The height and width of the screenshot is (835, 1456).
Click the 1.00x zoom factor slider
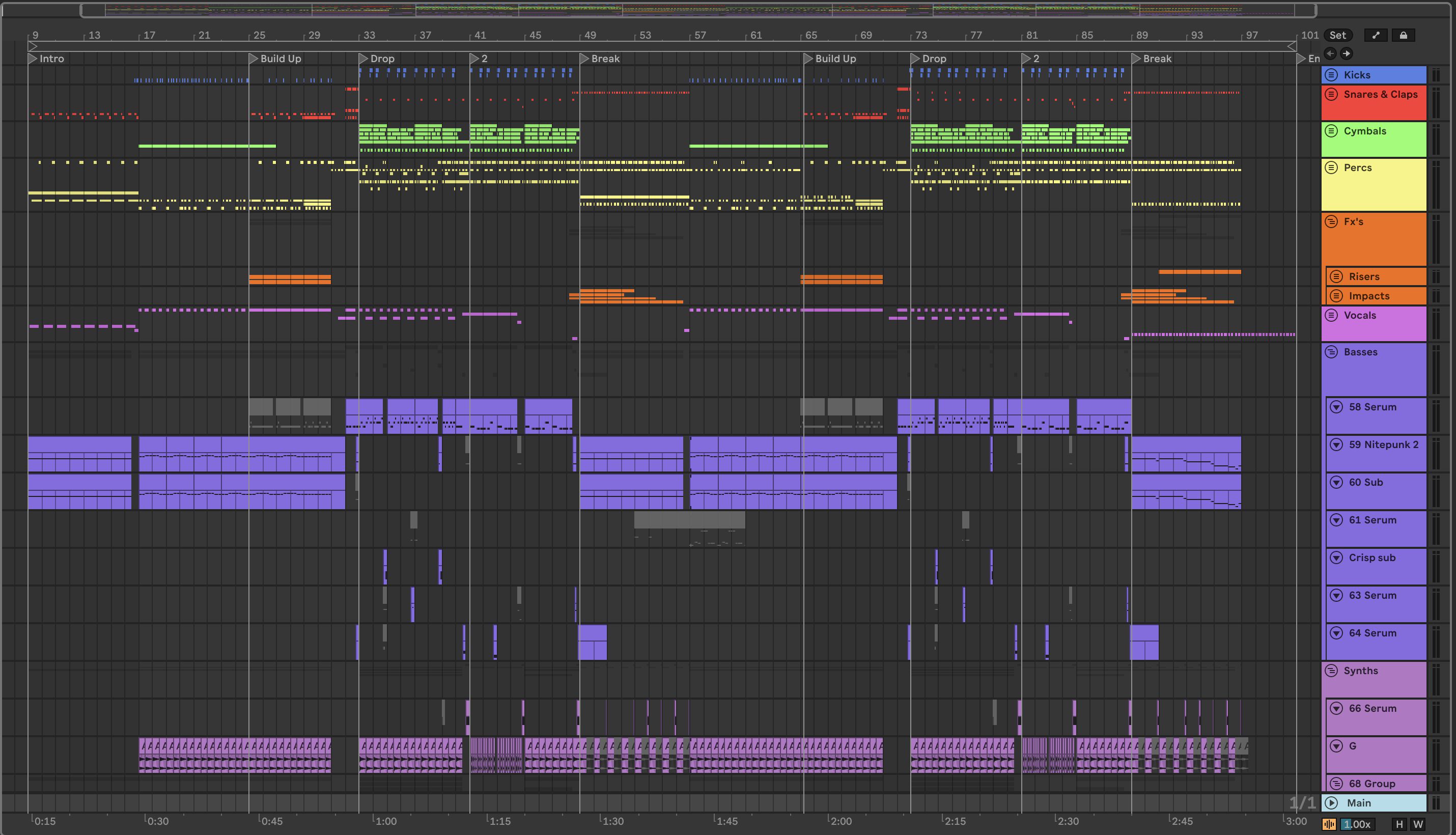(x=1357, y=824)
